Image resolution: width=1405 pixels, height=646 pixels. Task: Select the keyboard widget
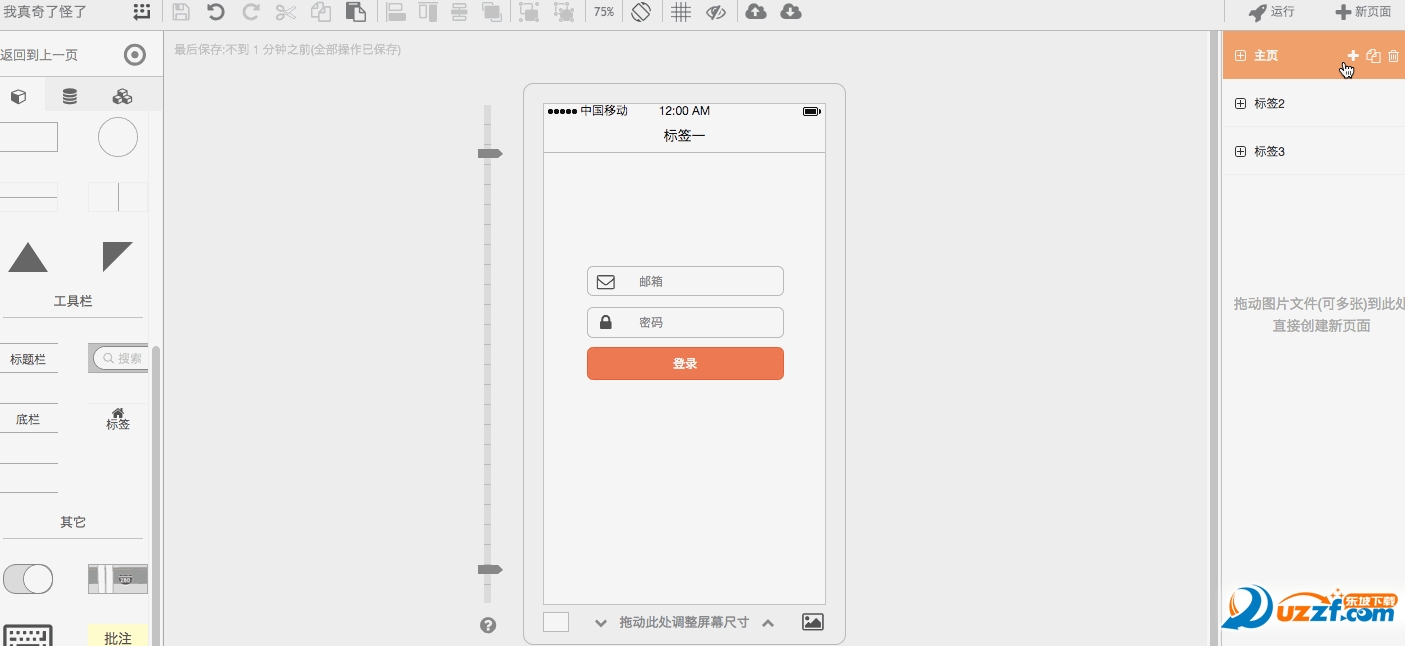pos(28,636)
